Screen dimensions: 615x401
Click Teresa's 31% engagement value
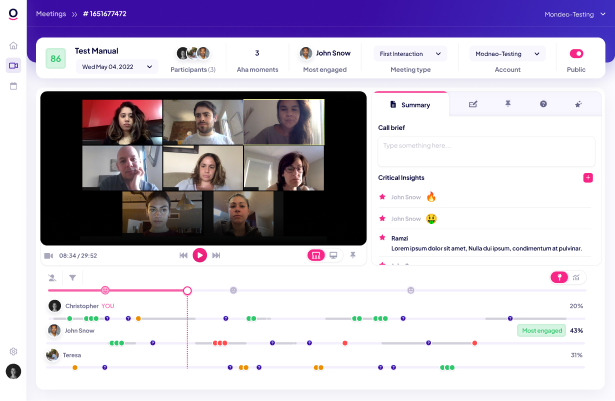(x=576, y=355)
